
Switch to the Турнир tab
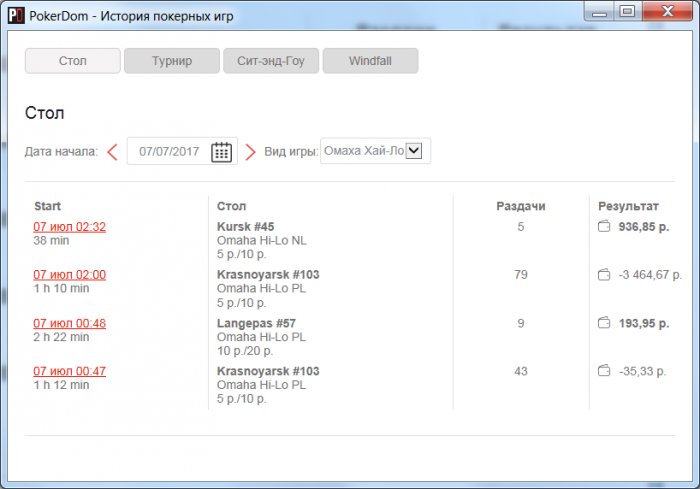pos(172,61)
